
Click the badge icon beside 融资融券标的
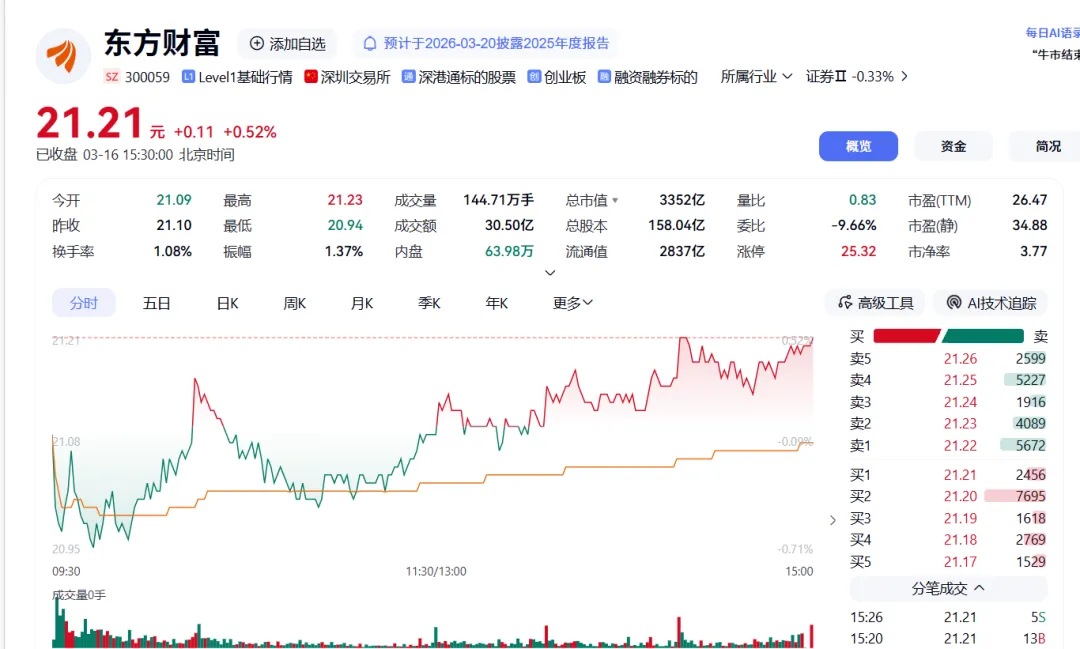[605, 77]
